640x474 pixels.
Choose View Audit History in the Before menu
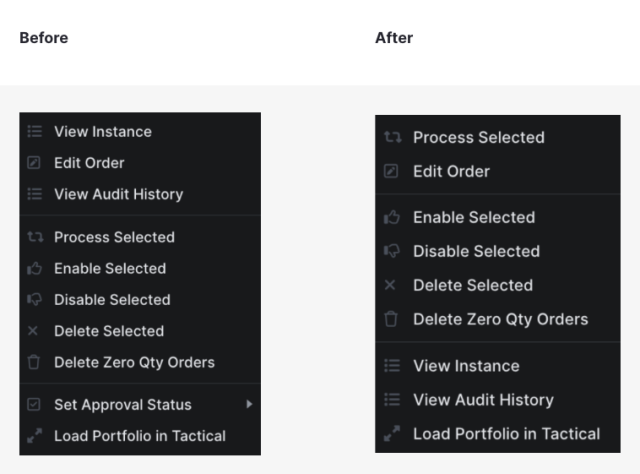click(118, 194)
